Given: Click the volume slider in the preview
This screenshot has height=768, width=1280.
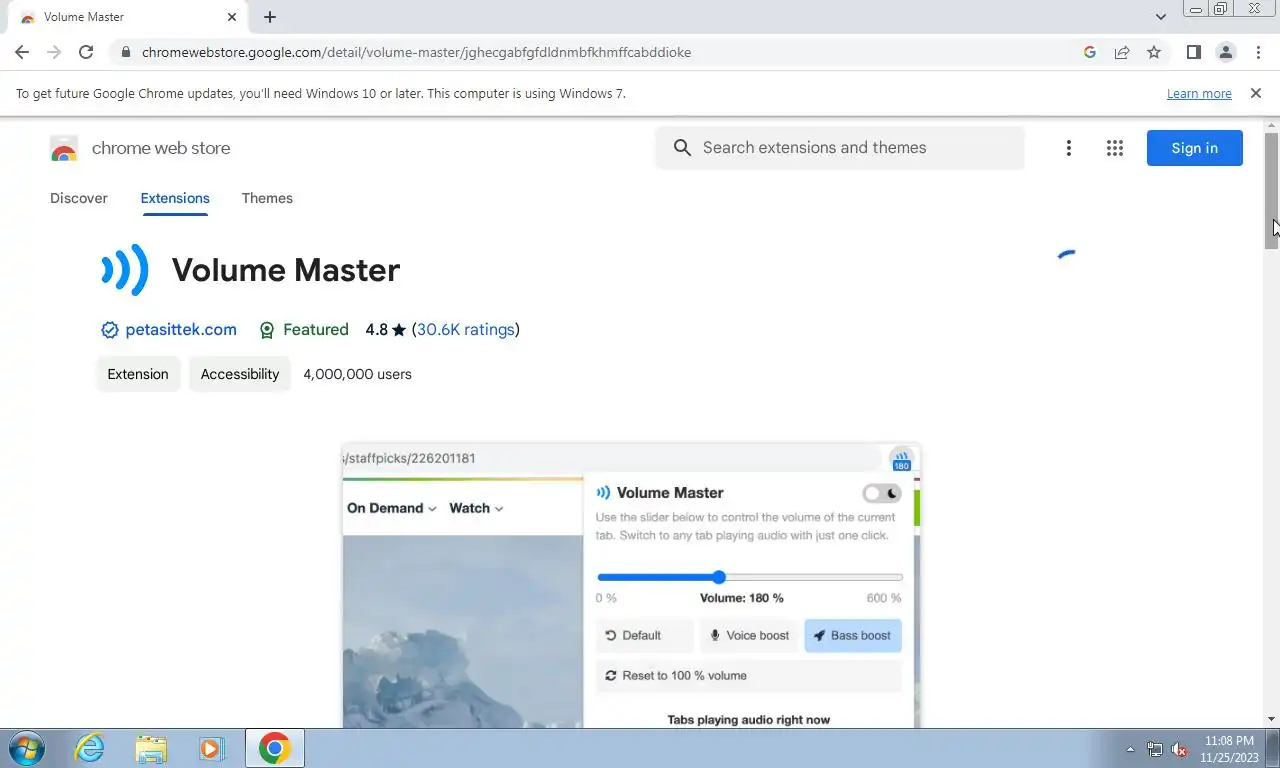Looking at the screenshot, I should [x=750, y=577].
